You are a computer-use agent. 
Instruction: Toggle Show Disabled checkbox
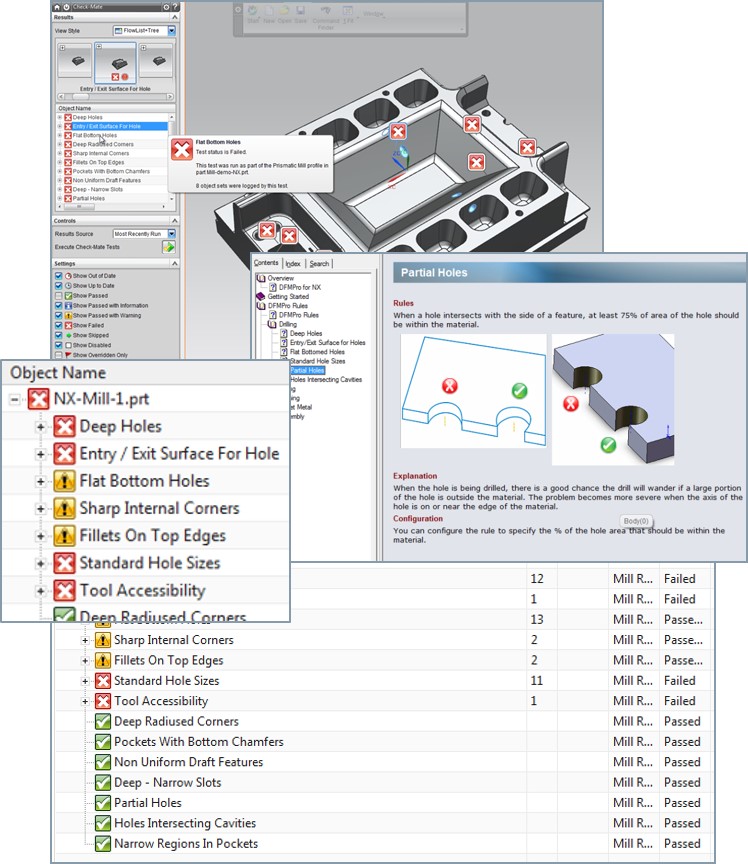click(x=58, y=345)
